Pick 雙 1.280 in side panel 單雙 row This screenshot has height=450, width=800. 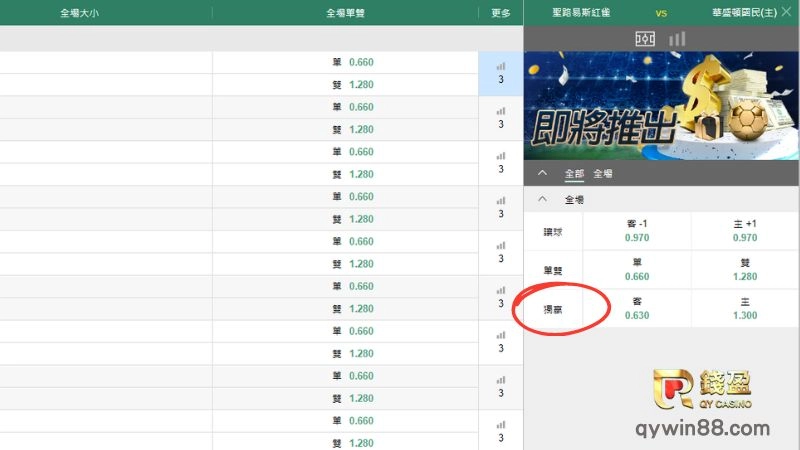(745, 269)
